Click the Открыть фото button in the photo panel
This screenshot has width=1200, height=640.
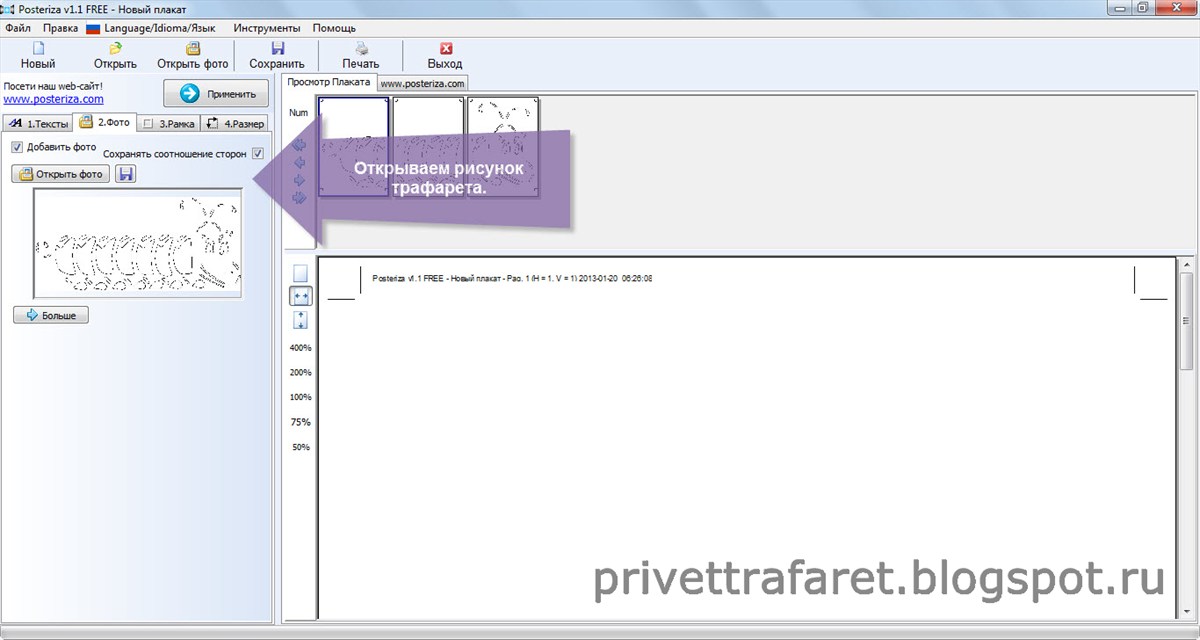(61, 174)
